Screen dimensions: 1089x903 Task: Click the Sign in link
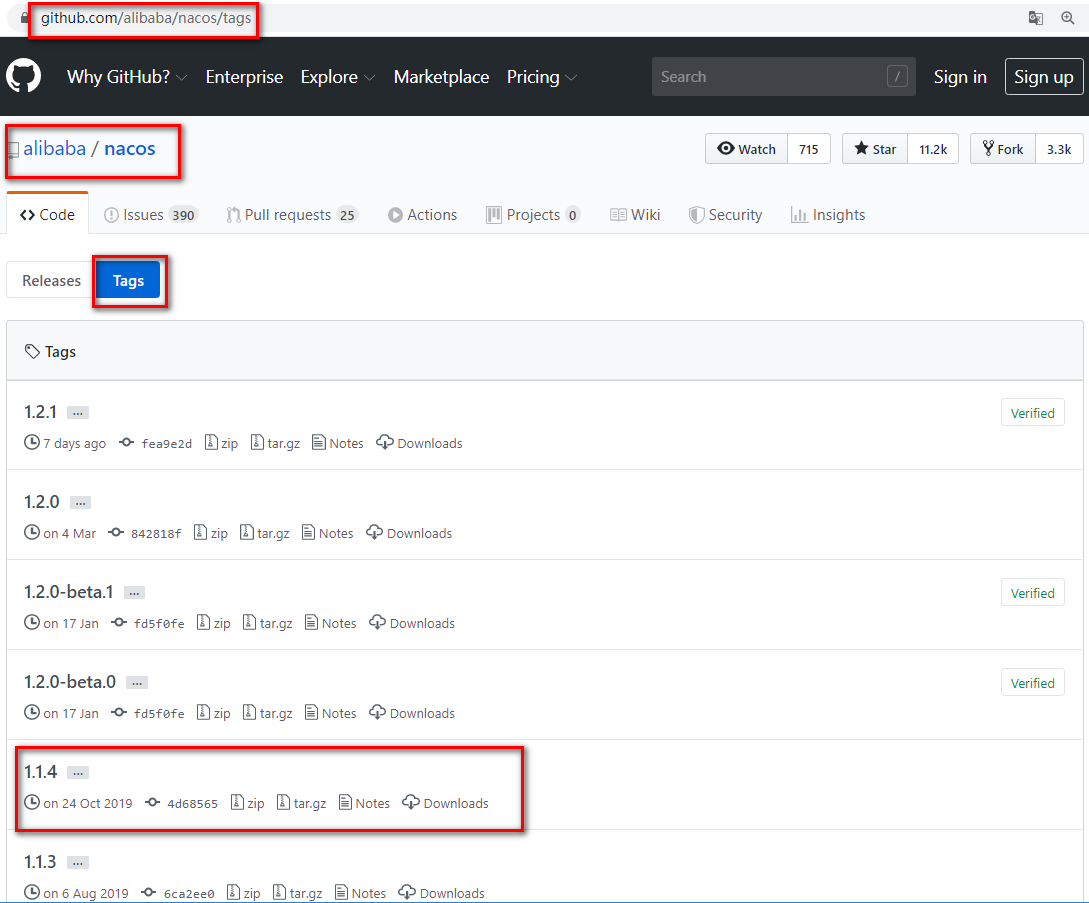pos(960,76)
